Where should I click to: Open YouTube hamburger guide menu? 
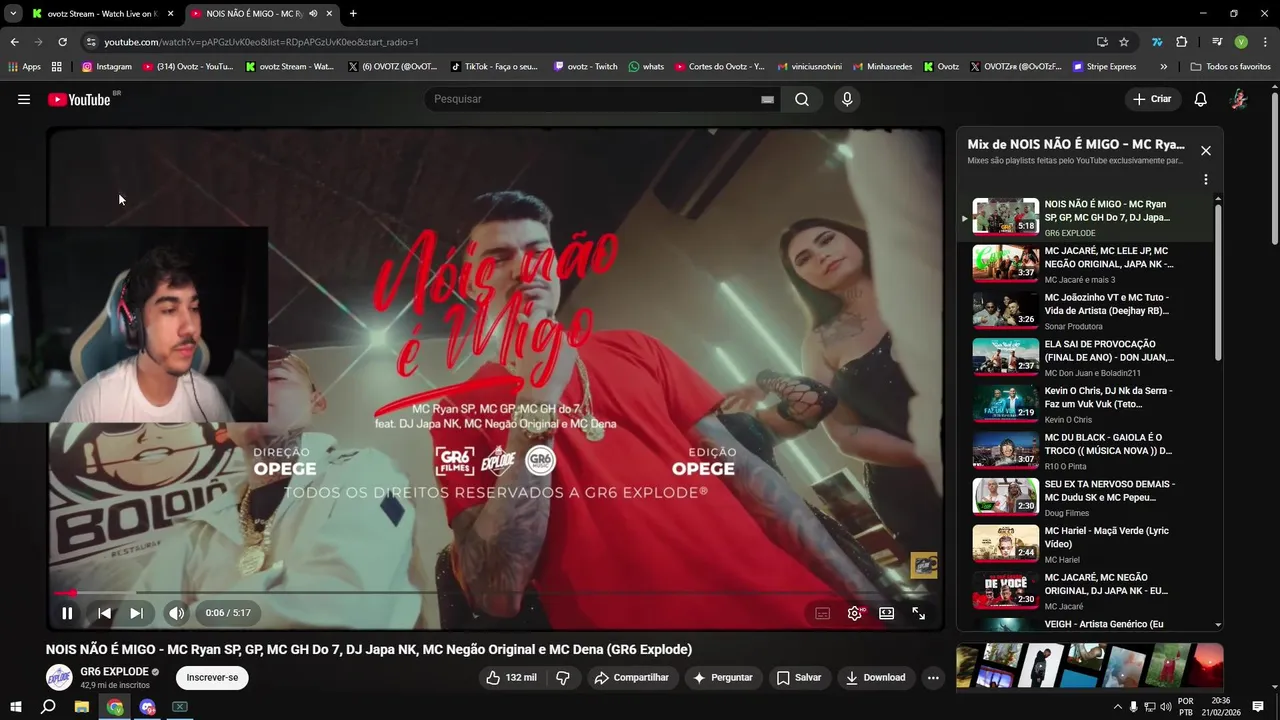24,99
